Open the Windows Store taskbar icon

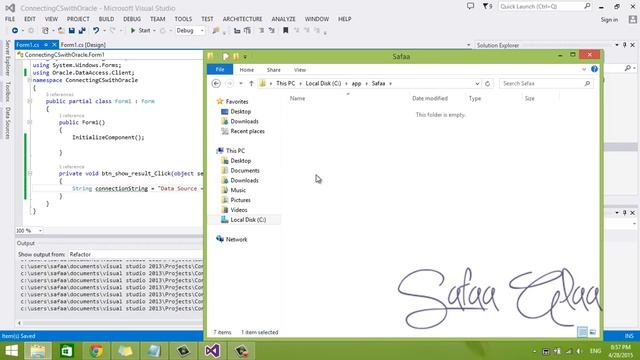(x=67, y=351)
